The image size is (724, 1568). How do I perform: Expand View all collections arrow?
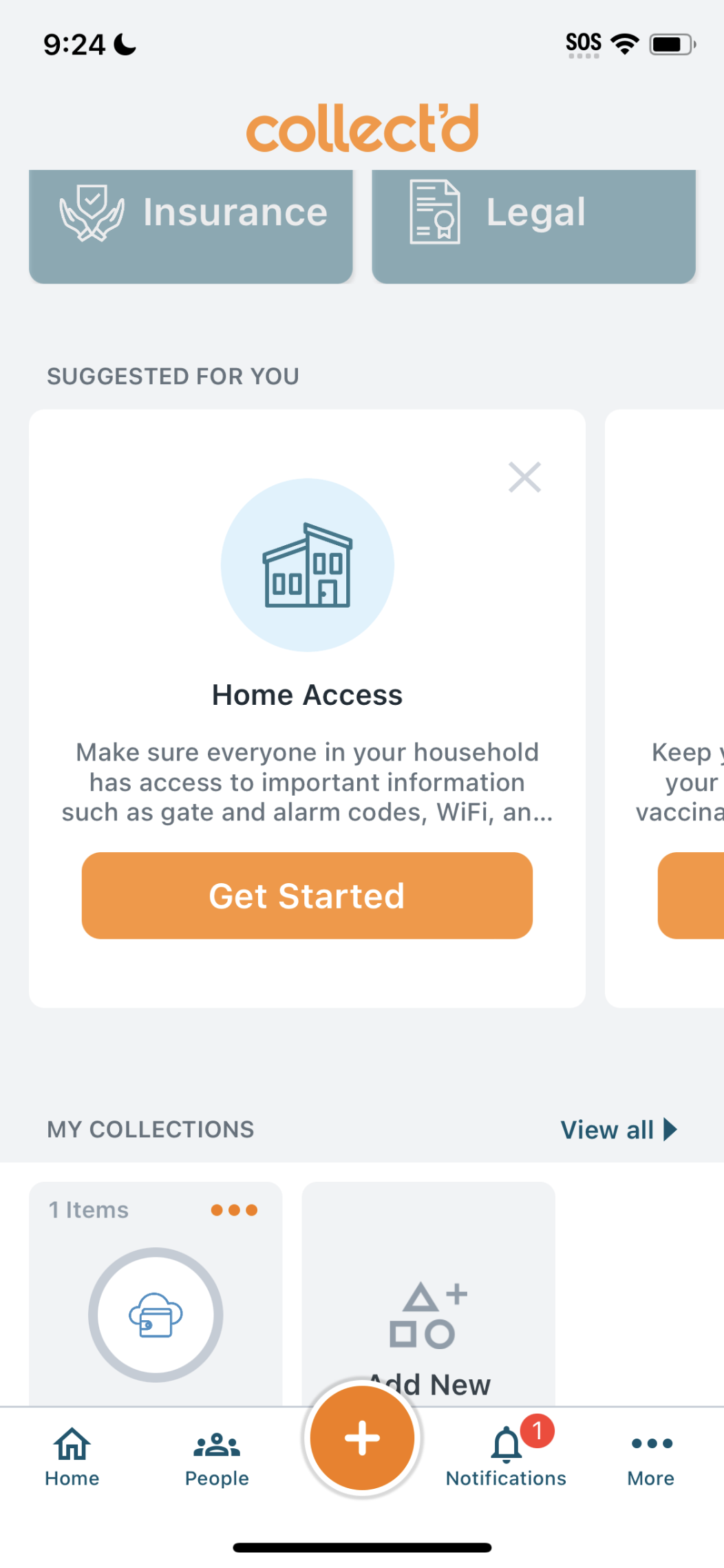pyautogui.click(x=670, y=1130)
